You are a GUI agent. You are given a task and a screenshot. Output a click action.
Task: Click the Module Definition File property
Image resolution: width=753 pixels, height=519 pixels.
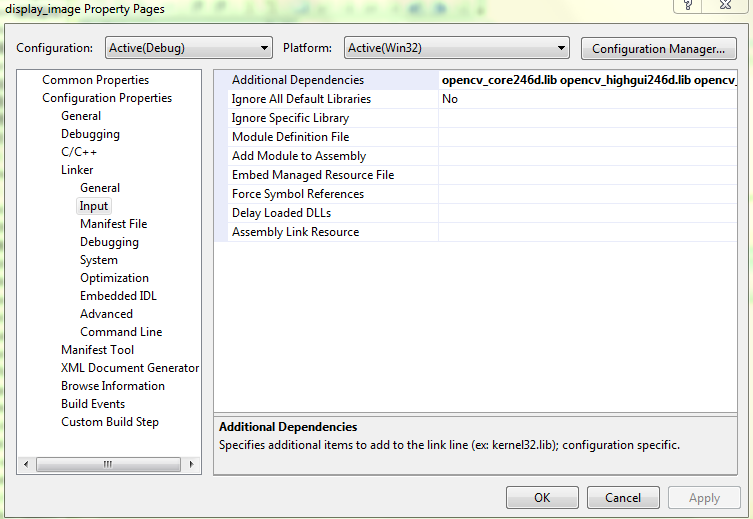point(290,137)
